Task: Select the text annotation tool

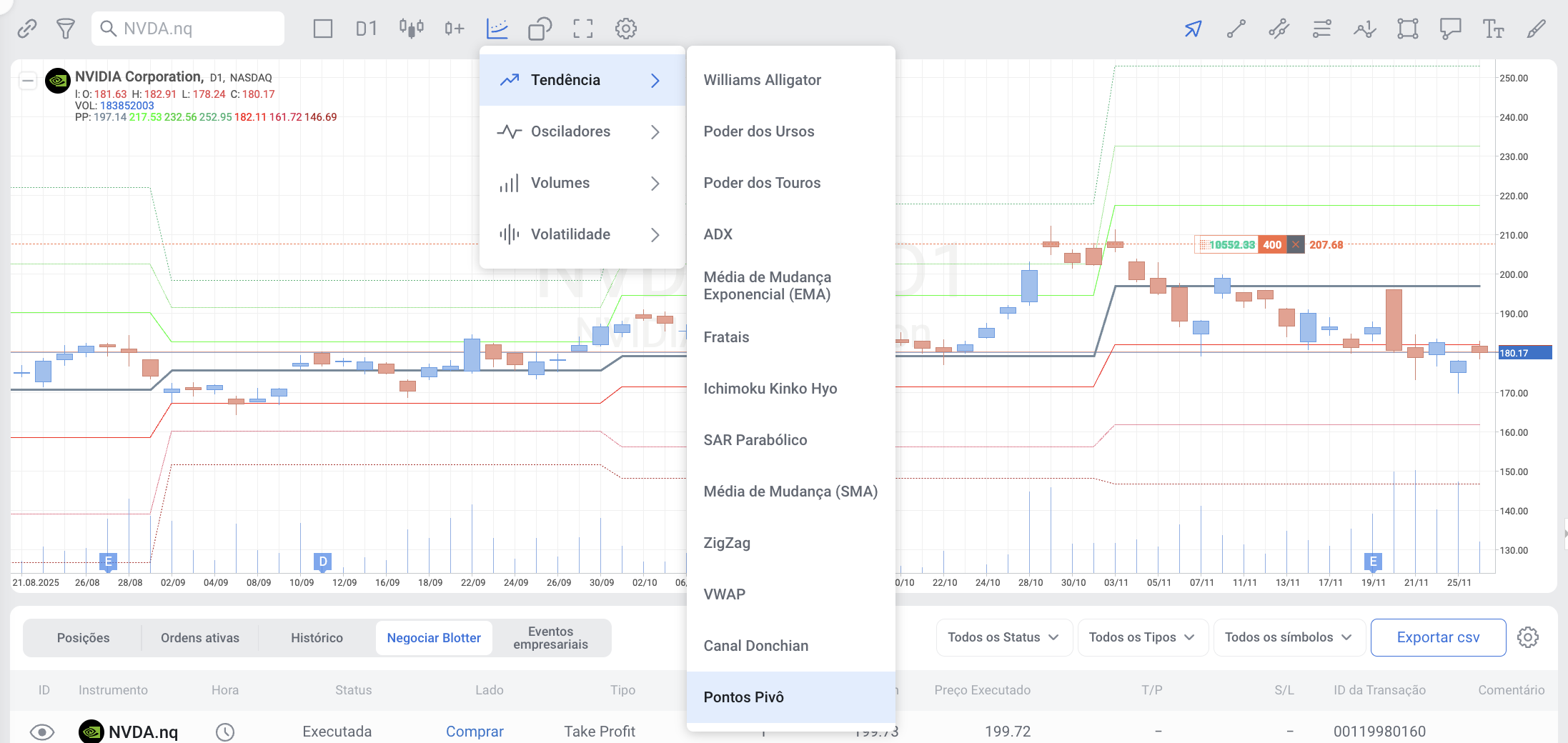Action: 1494,29
